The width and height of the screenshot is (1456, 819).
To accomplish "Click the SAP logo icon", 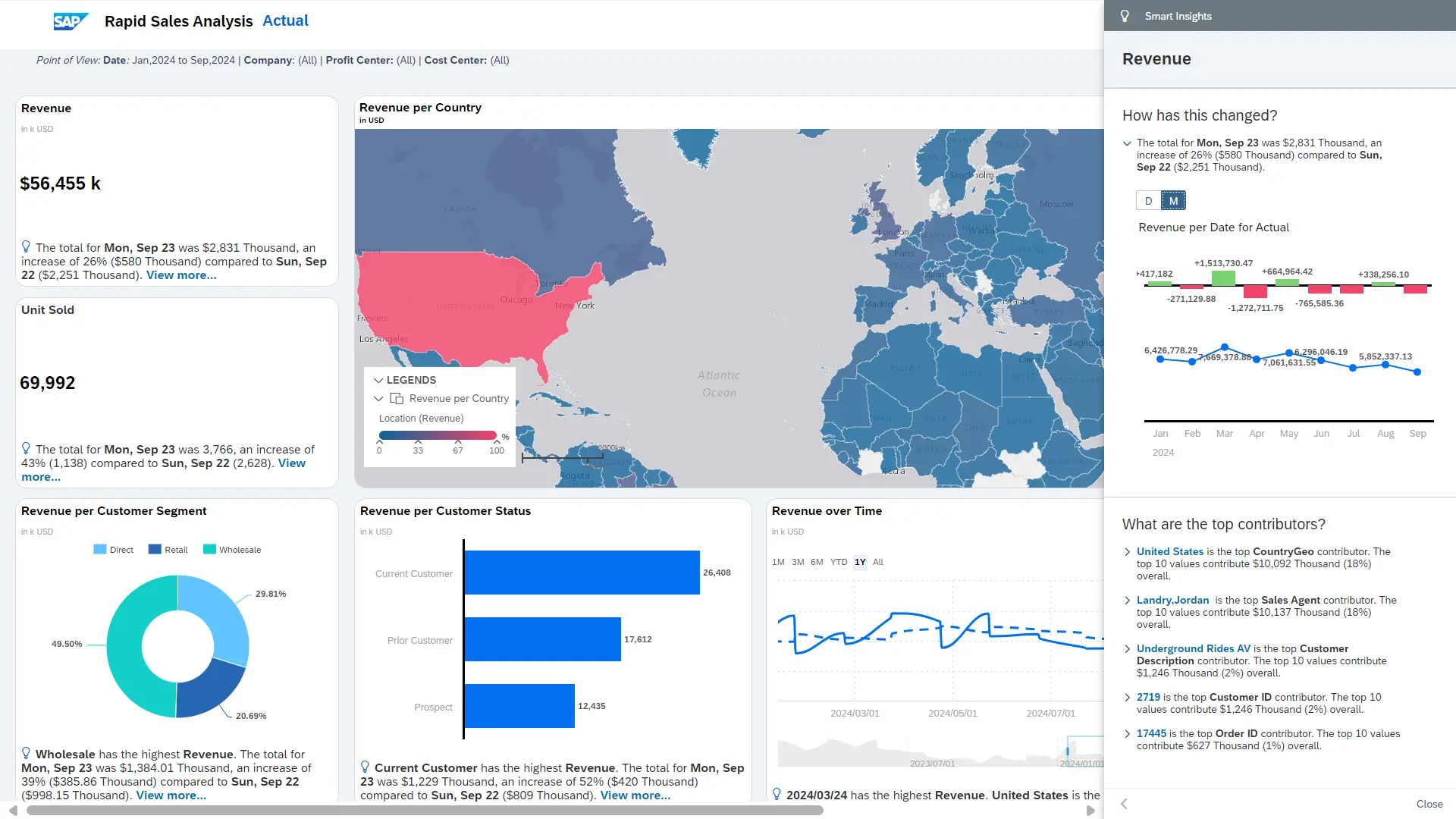I will point(71,21).
